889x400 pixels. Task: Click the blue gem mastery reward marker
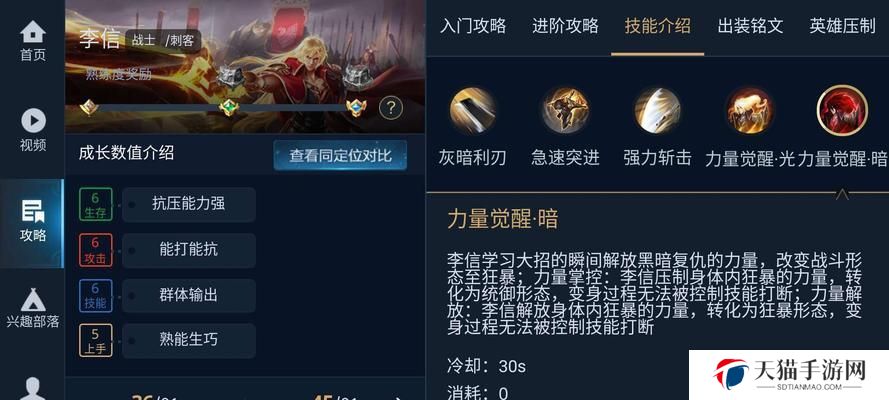tap(356, 107)
